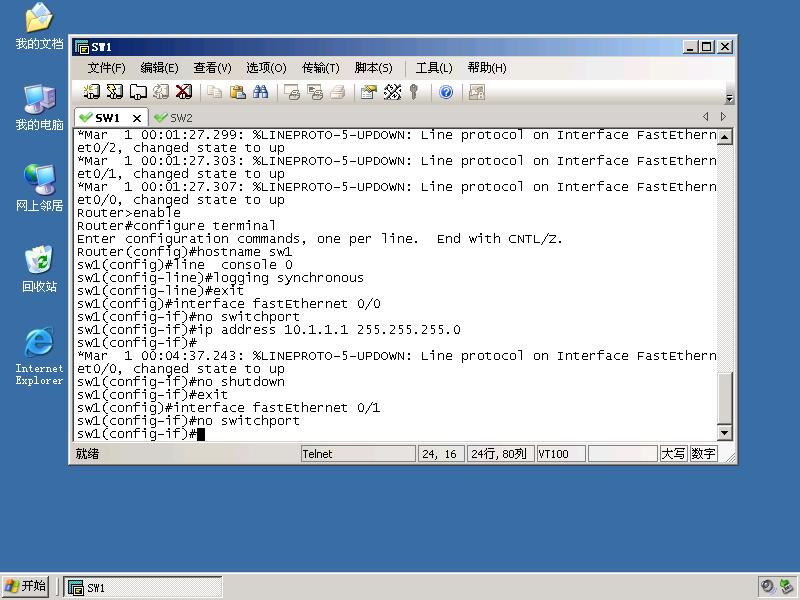Image resolution: width=800 pixels, height=600 pixels.
Task: Click the Print Screen toolbar icon
Action: 292,92
